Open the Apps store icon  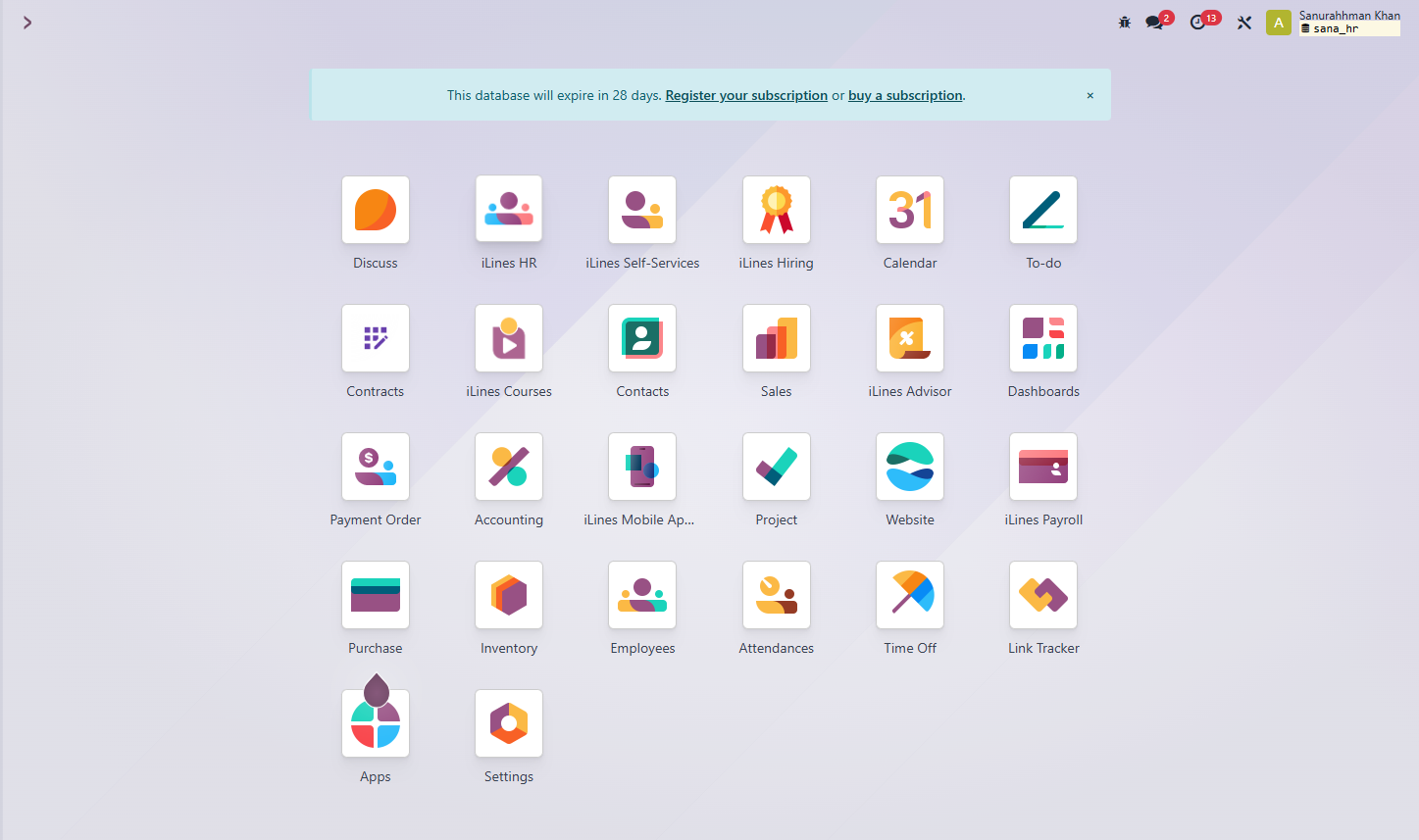click(x=376, y=723)
